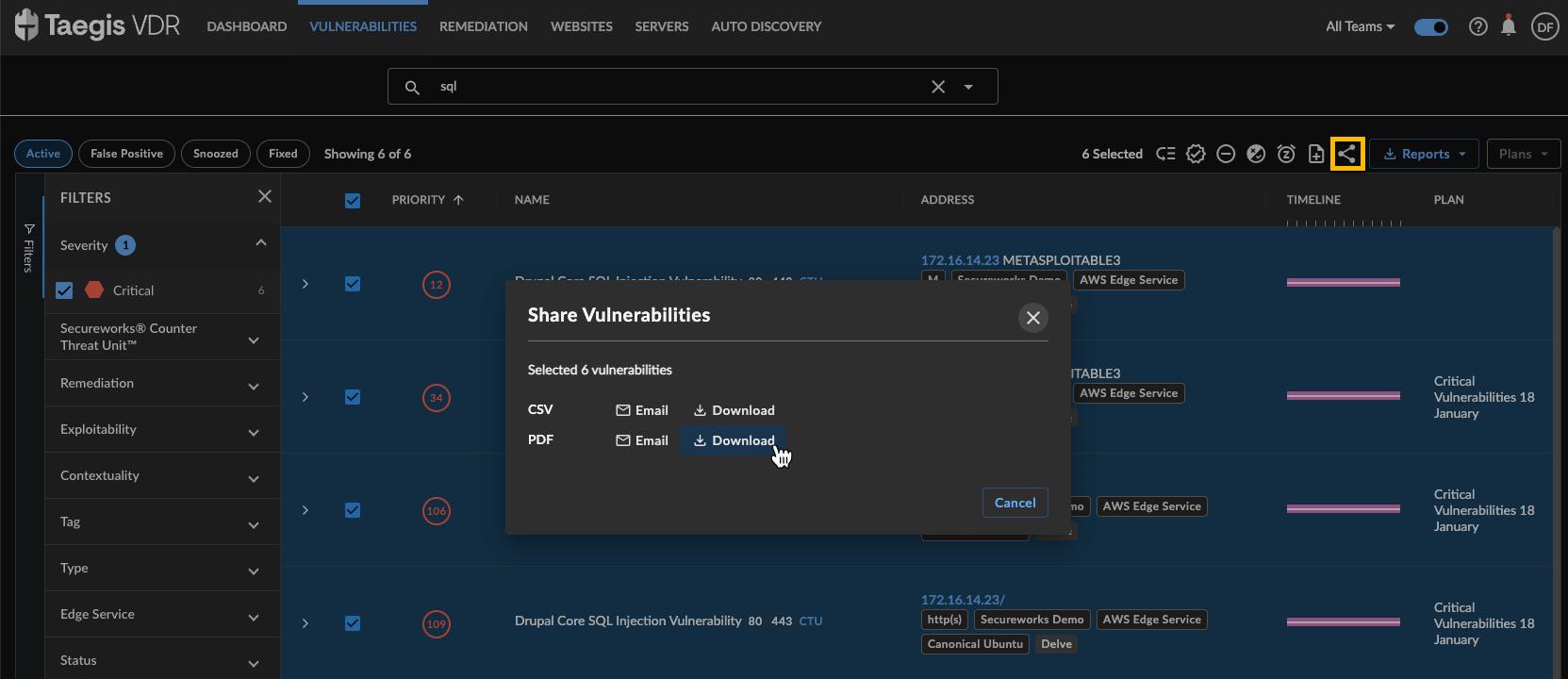Click the priority 12 circle badge

pyautogui.click(x=437, y=285)
